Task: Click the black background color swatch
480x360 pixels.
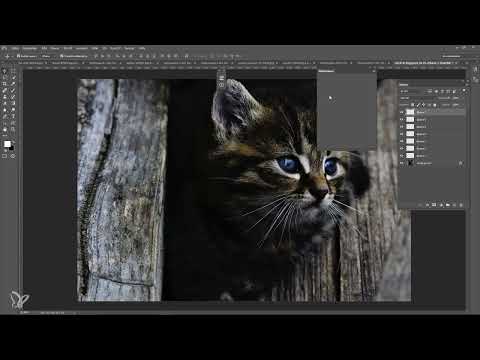Action: tap(12, 148)
